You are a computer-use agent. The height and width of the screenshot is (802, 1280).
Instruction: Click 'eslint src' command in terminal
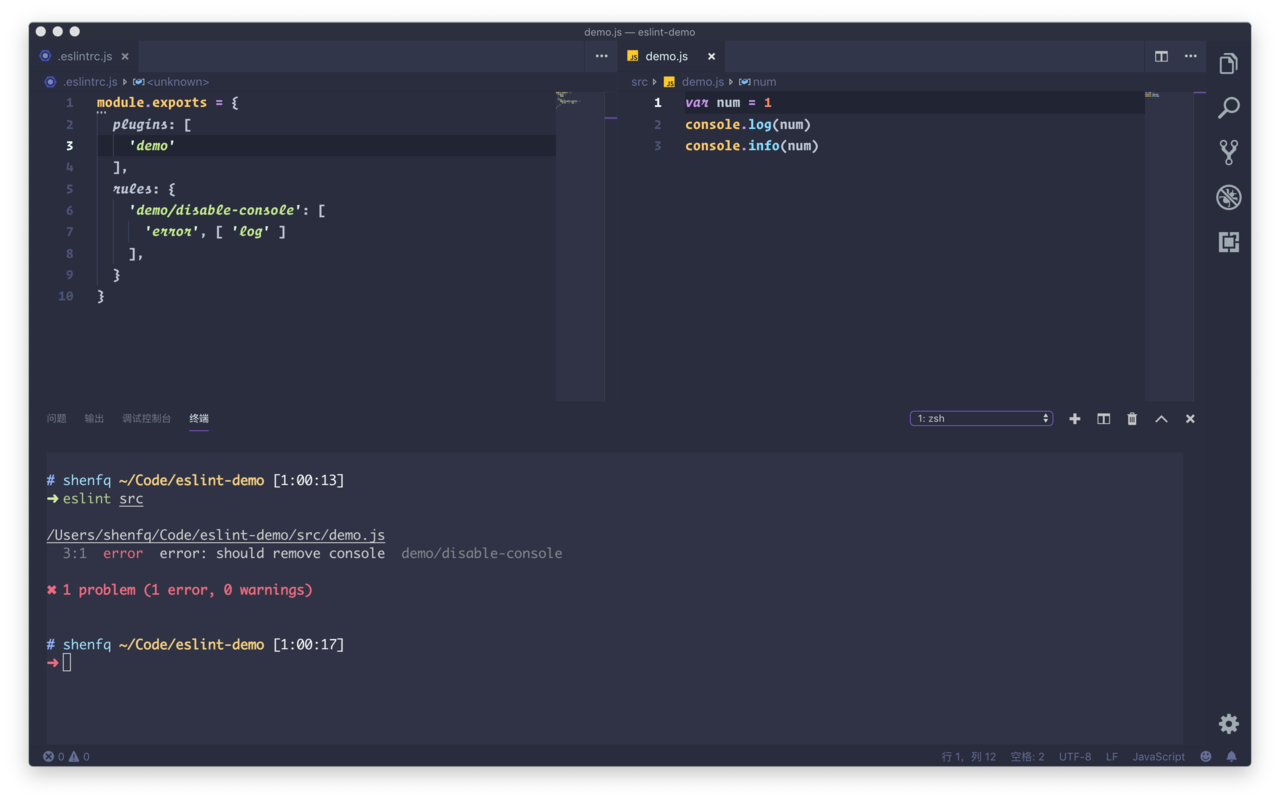[103, 499]
